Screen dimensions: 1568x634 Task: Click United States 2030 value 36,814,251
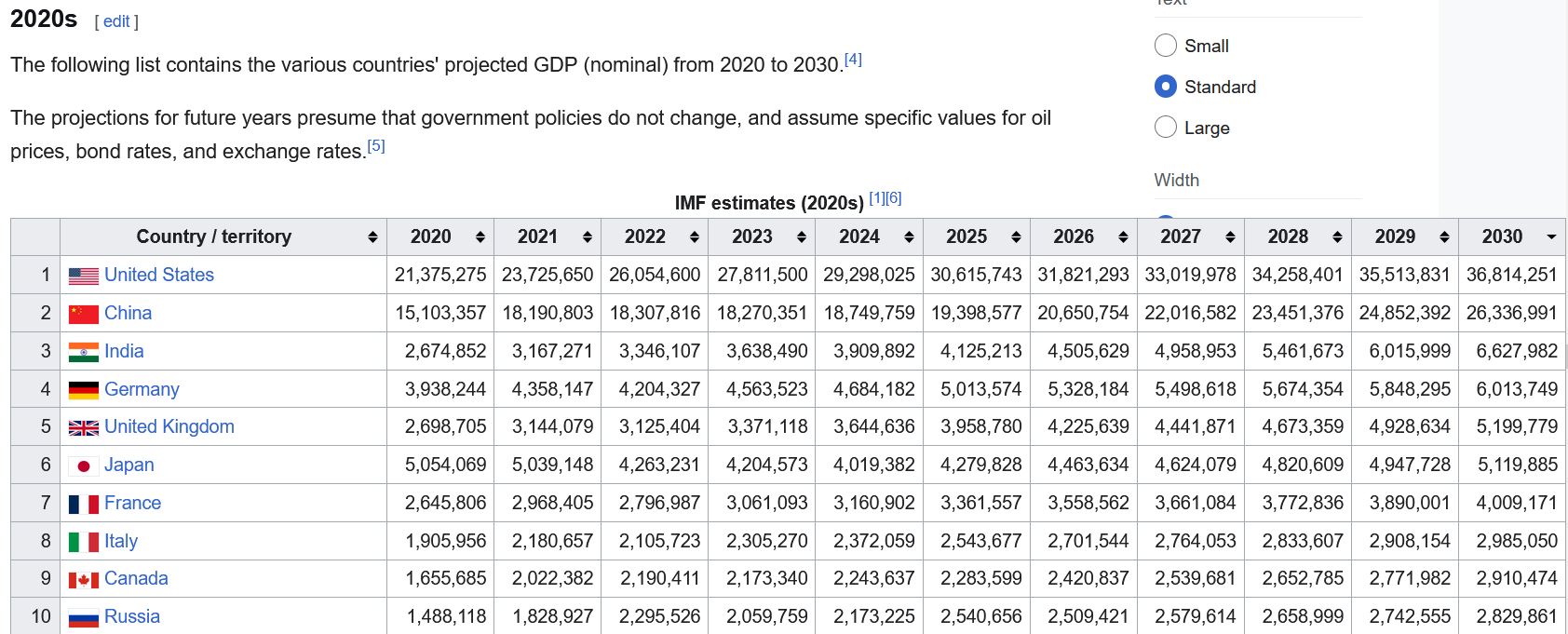click(x=1512, y=275)
